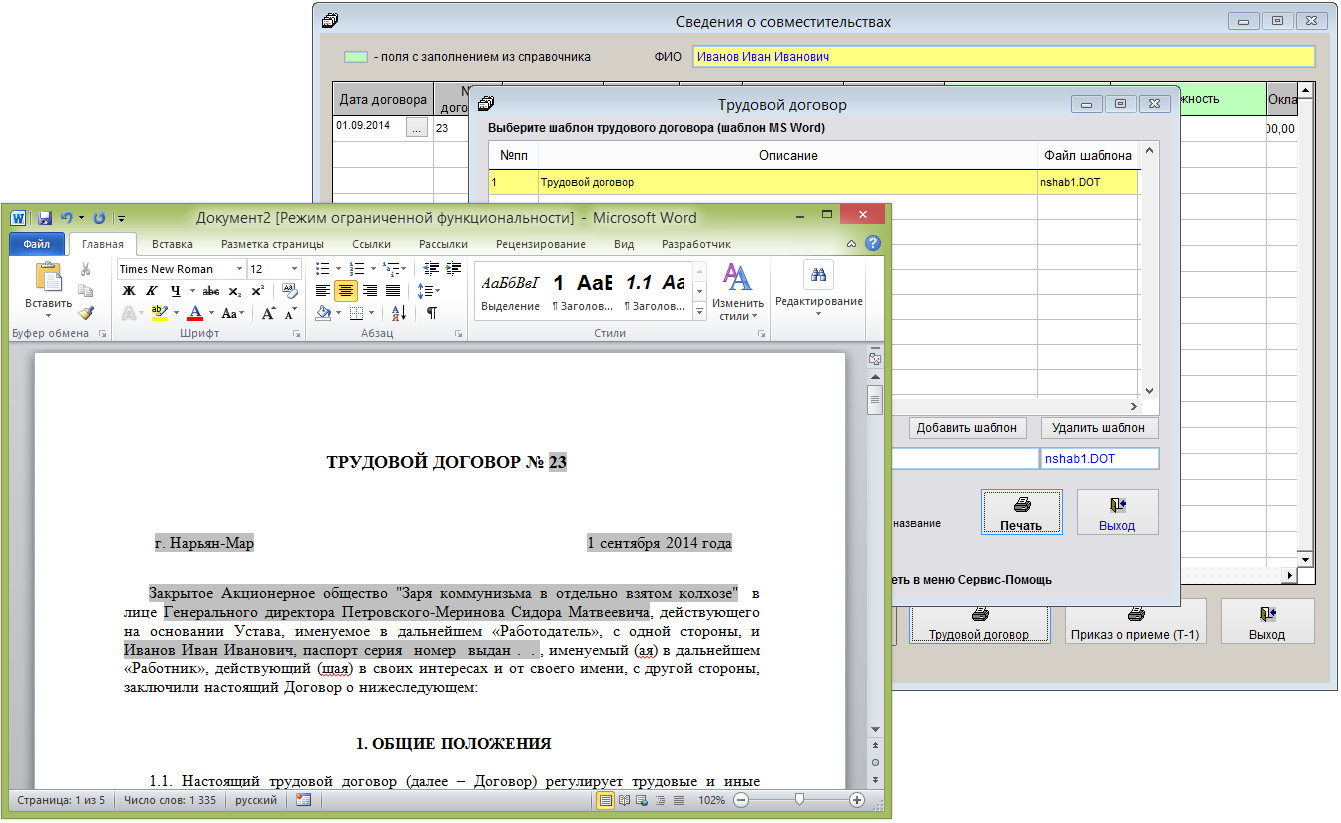Click the red font color button

[196, 313]
